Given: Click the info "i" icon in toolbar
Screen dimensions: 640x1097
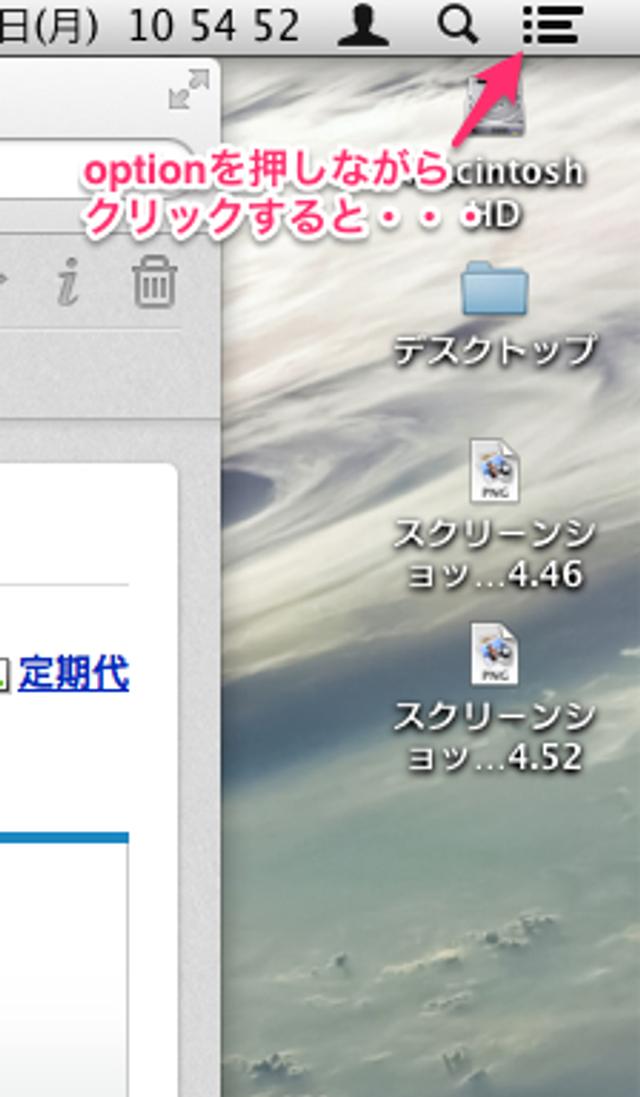Looking at the screenshot, I should point(68,282).
